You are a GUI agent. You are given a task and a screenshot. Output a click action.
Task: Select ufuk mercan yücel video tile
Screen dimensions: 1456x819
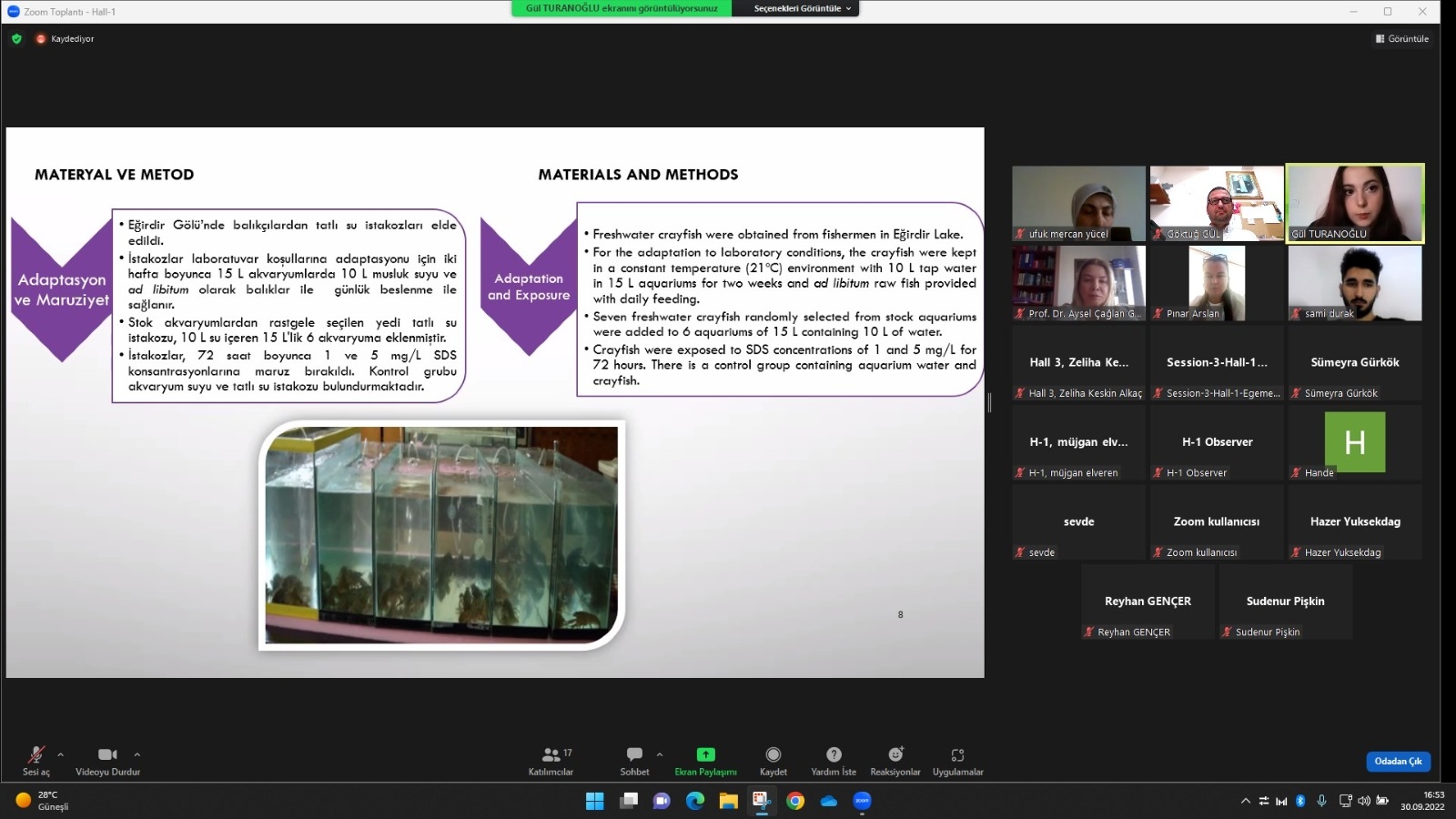coord(1079,203)
